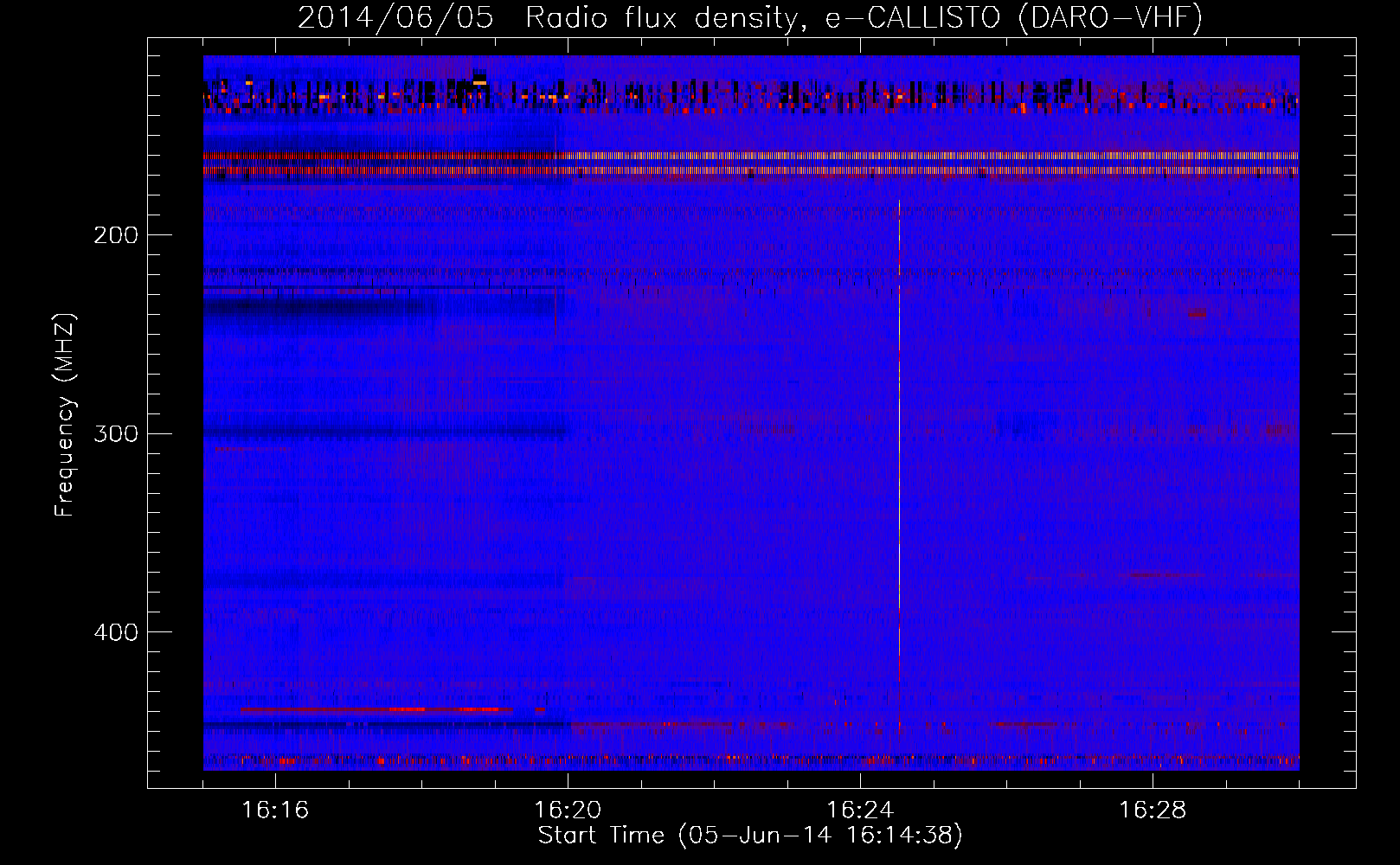Click the "16:28" time tick label
This screenshot has width=1400, height=865.
(x=1153, y=811)
